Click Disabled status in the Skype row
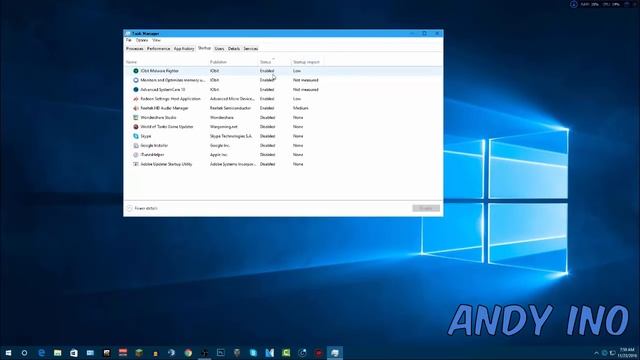The height and width of the screenshot is (360, 640). coord(267,136)
